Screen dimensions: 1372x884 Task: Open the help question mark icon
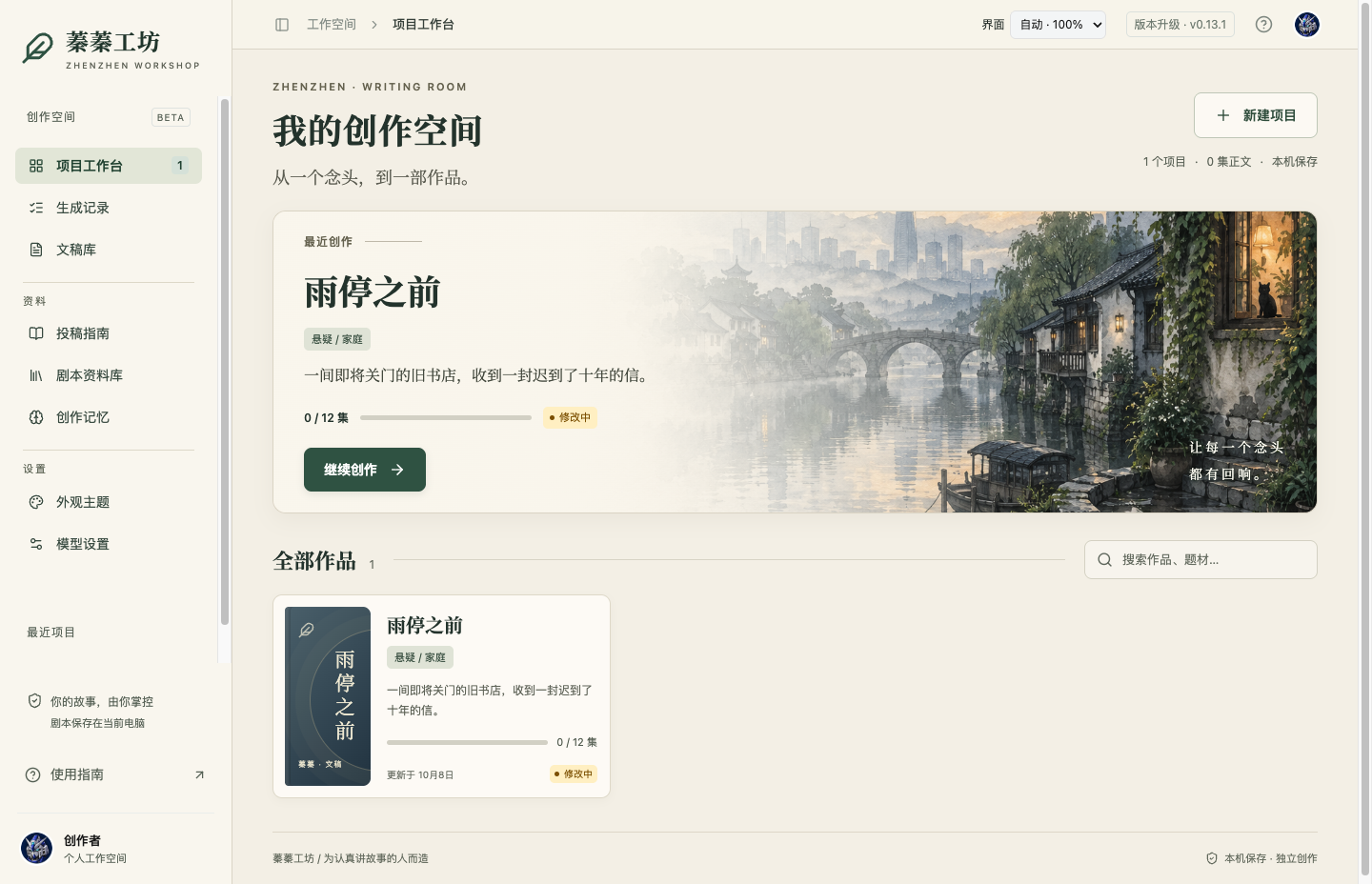[1263, 25]
